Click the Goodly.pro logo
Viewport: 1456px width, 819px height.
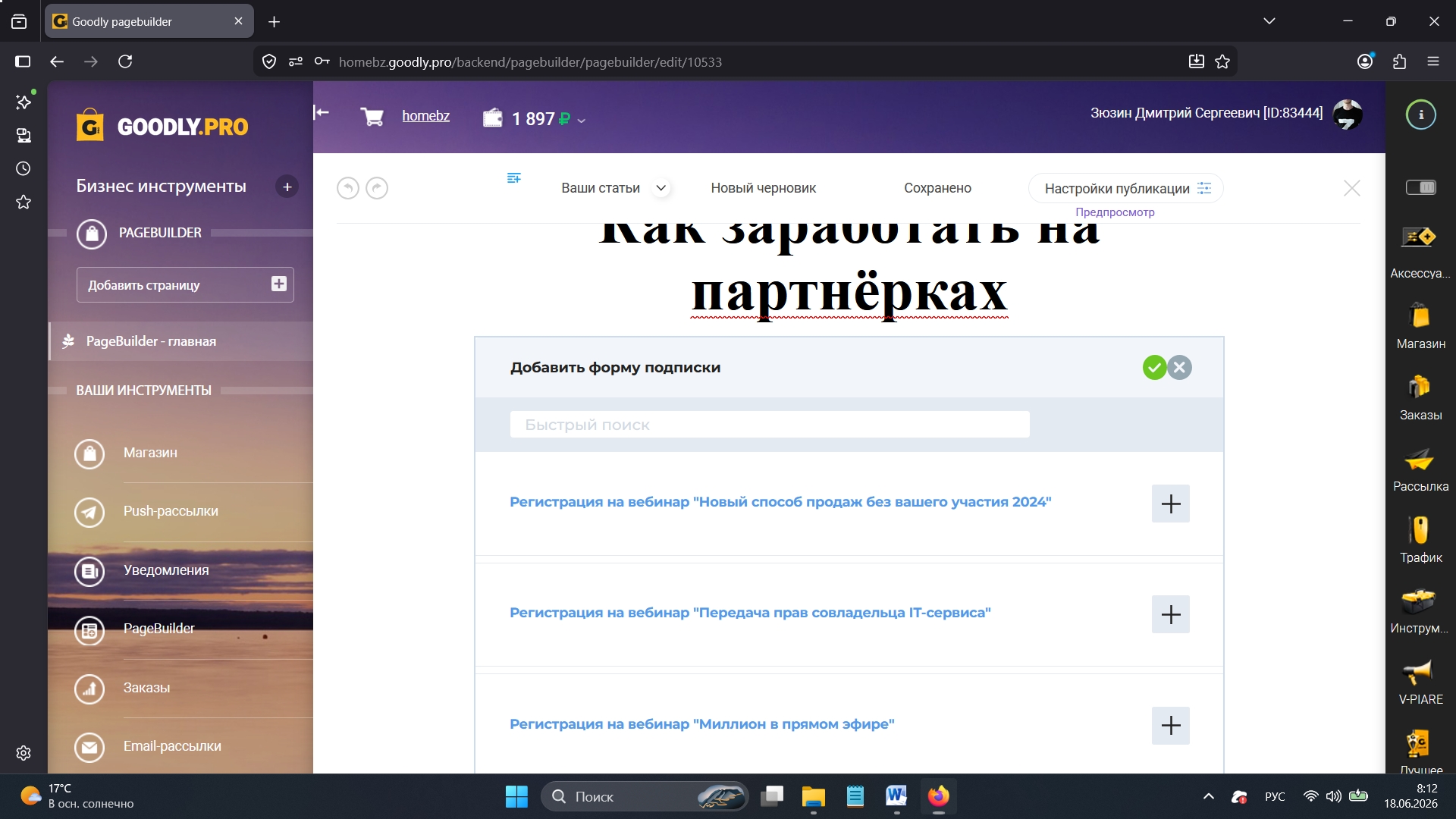[162, 126]
